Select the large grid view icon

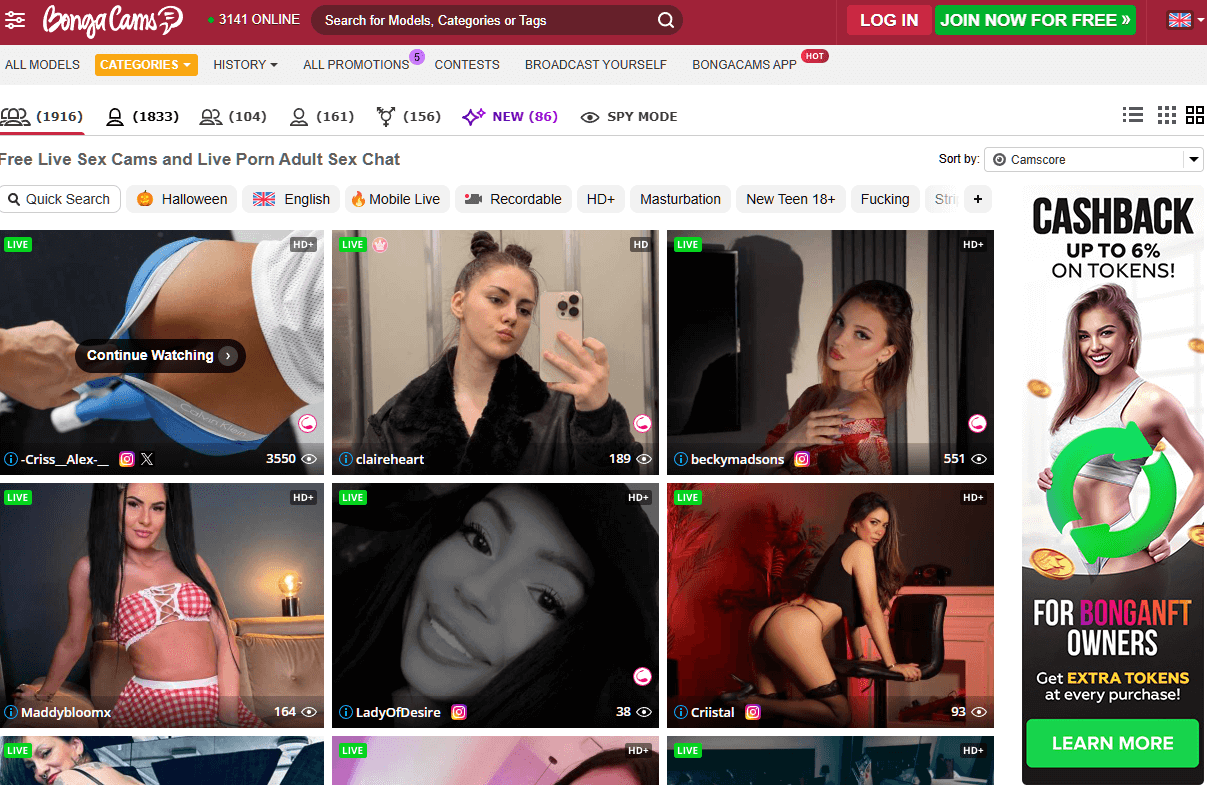1195,115
